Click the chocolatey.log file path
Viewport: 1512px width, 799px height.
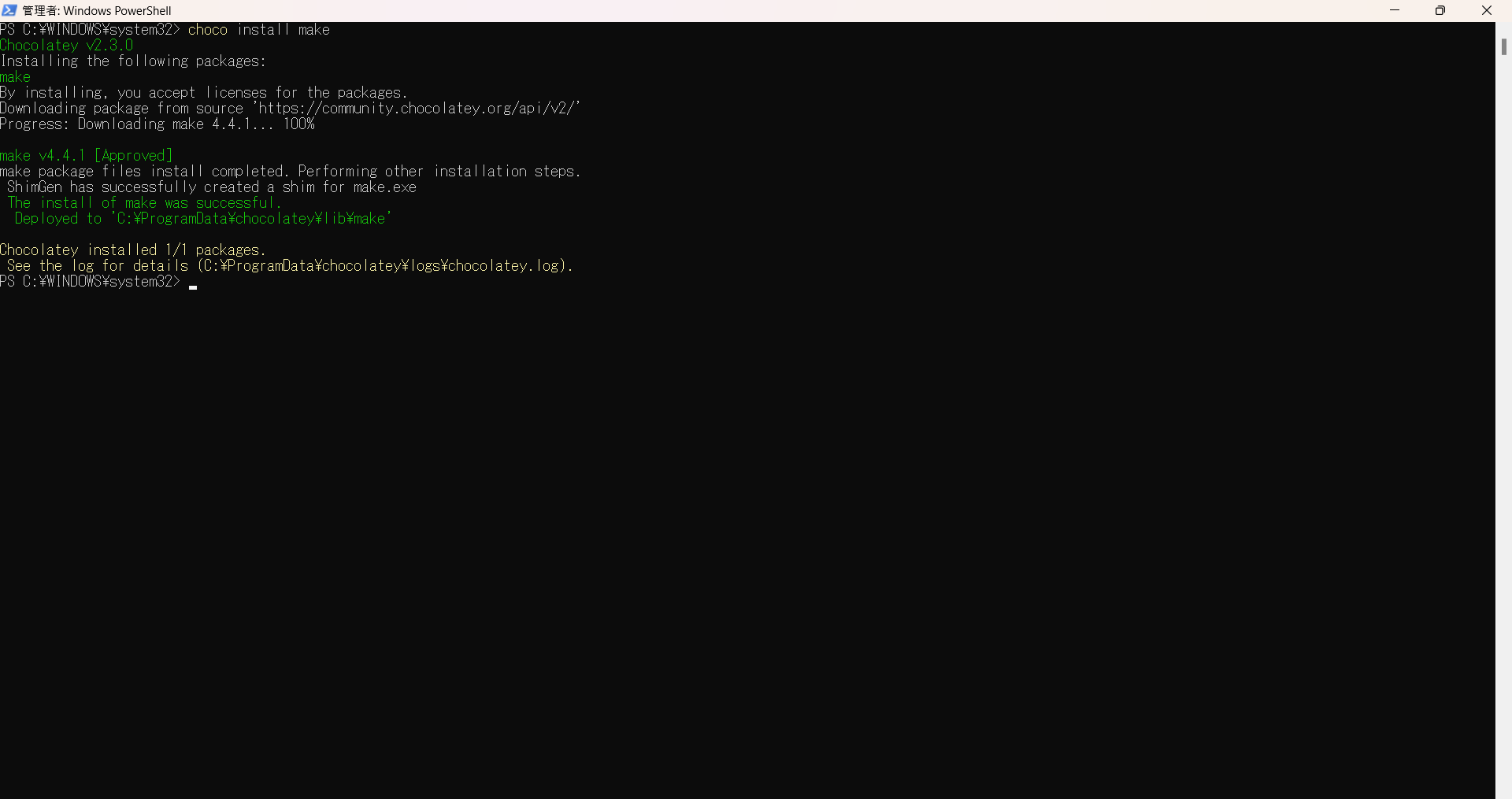click(x=384, y=265)
